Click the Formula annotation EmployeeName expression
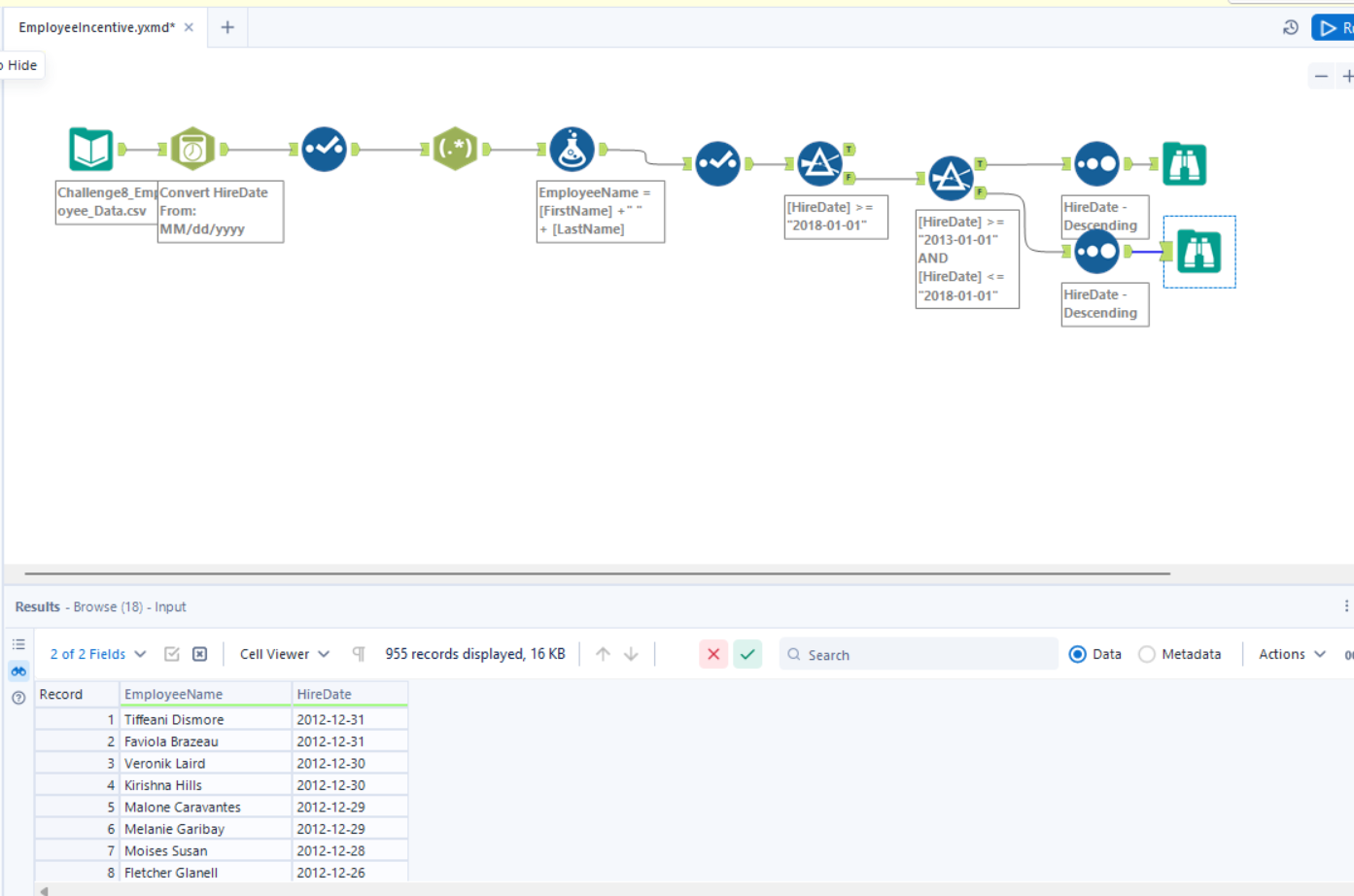This screenshot has width=1354, height=896. (x=601, y=211)
